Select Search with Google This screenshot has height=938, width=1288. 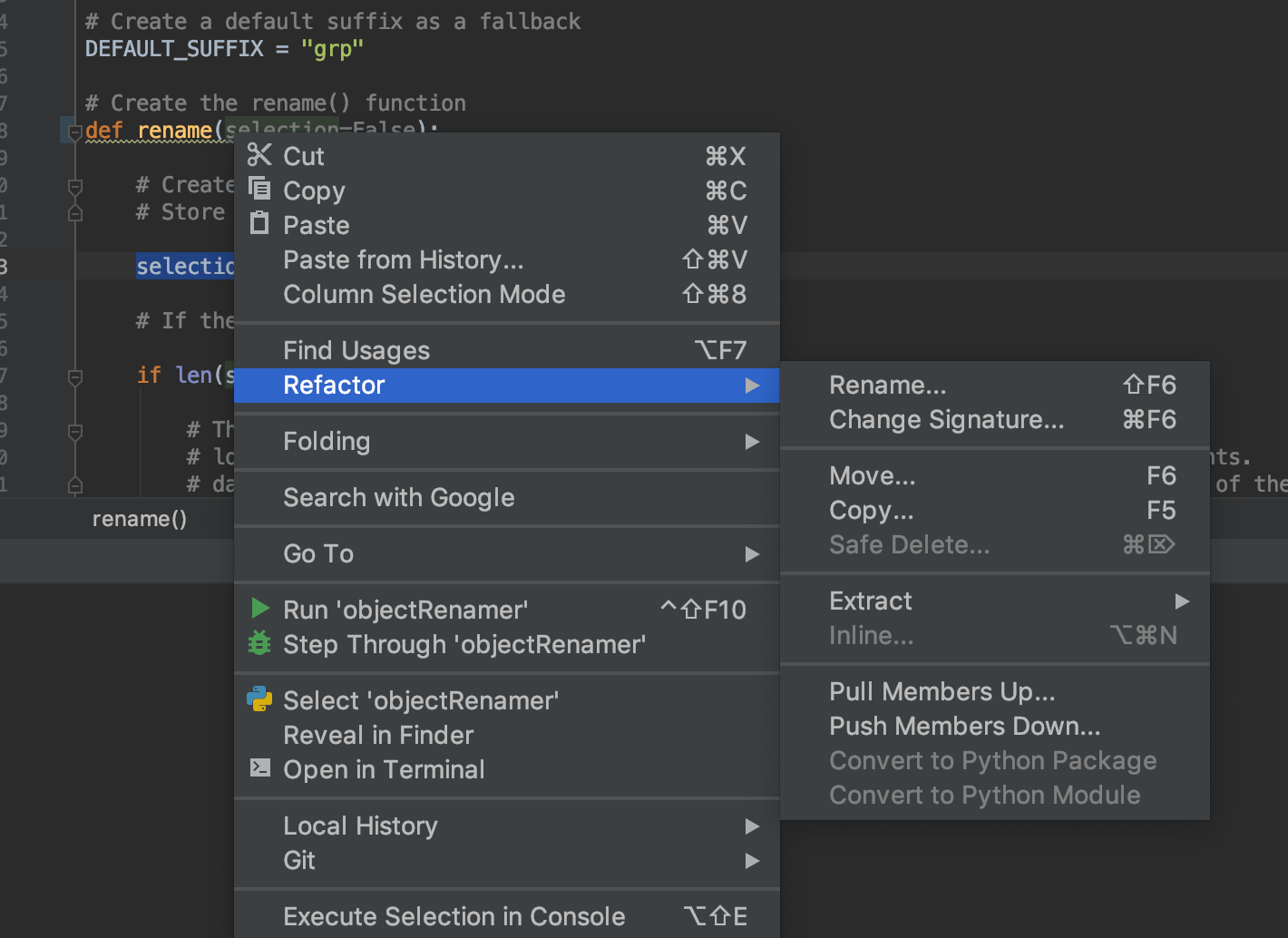[x=398, y=498]
